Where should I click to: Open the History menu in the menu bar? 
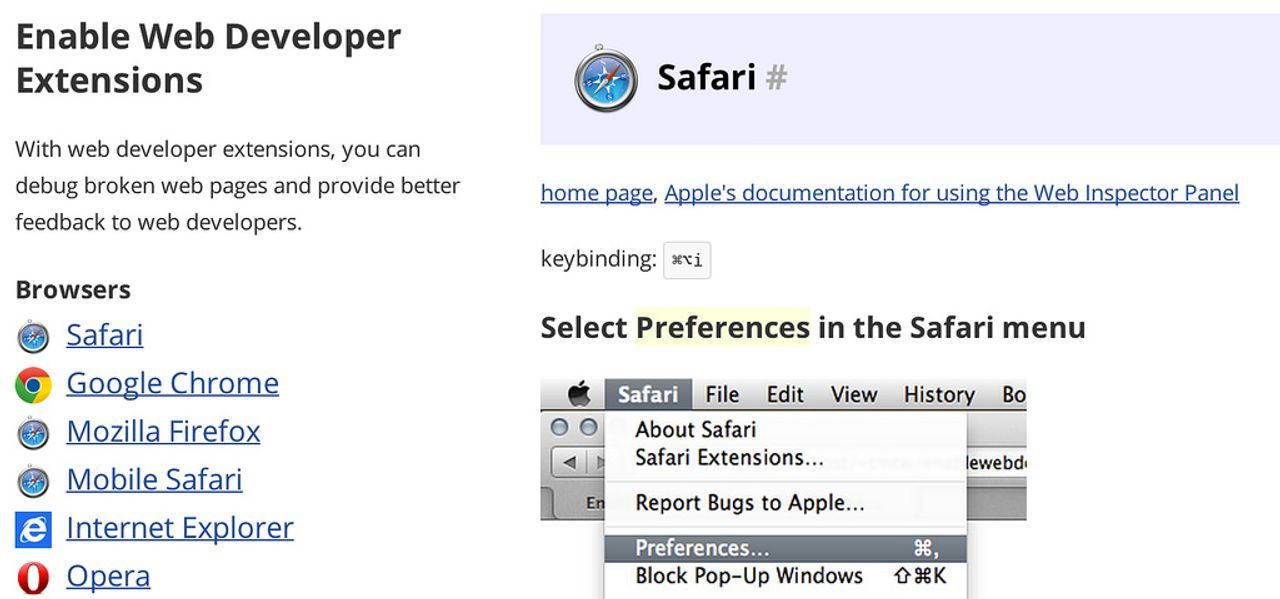938,394
